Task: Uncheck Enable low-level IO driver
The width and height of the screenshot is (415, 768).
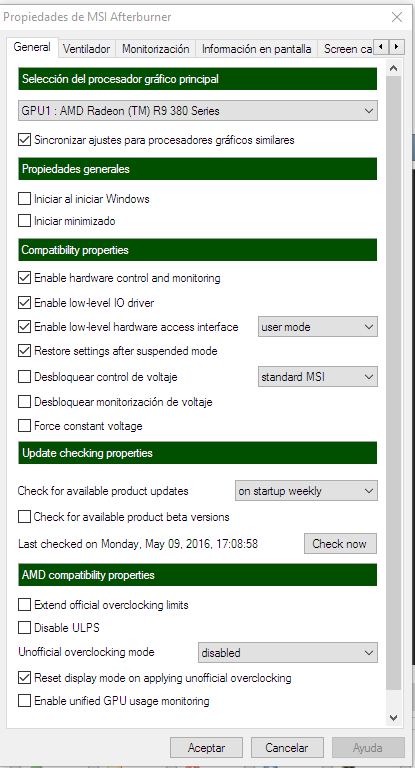Action: point(24,303)
